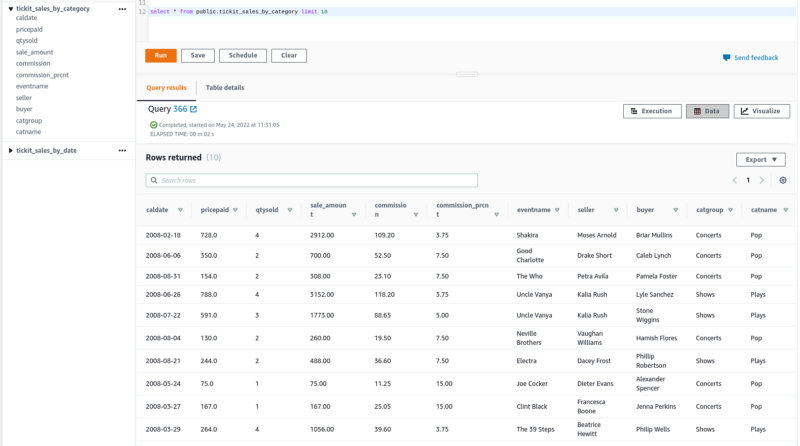Collapse the tickit_sales_by_category tree

pos(11,9)
